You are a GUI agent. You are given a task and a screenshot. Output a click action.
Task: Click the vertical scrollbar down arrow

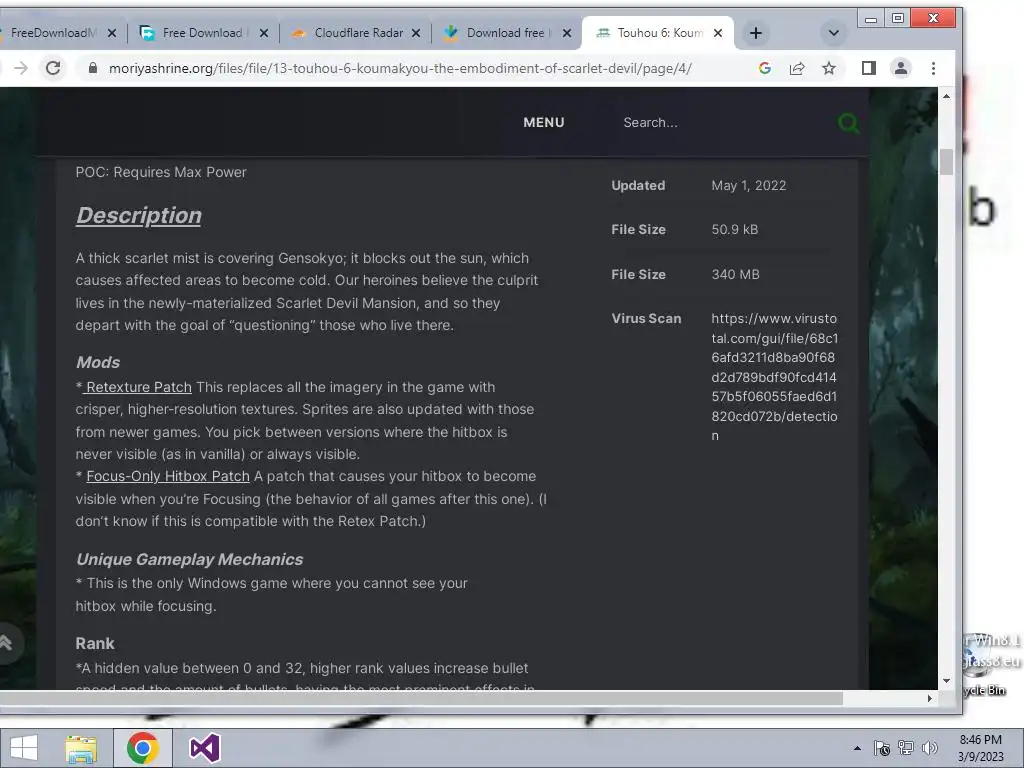pyautogui.click(x=946, y=680)
